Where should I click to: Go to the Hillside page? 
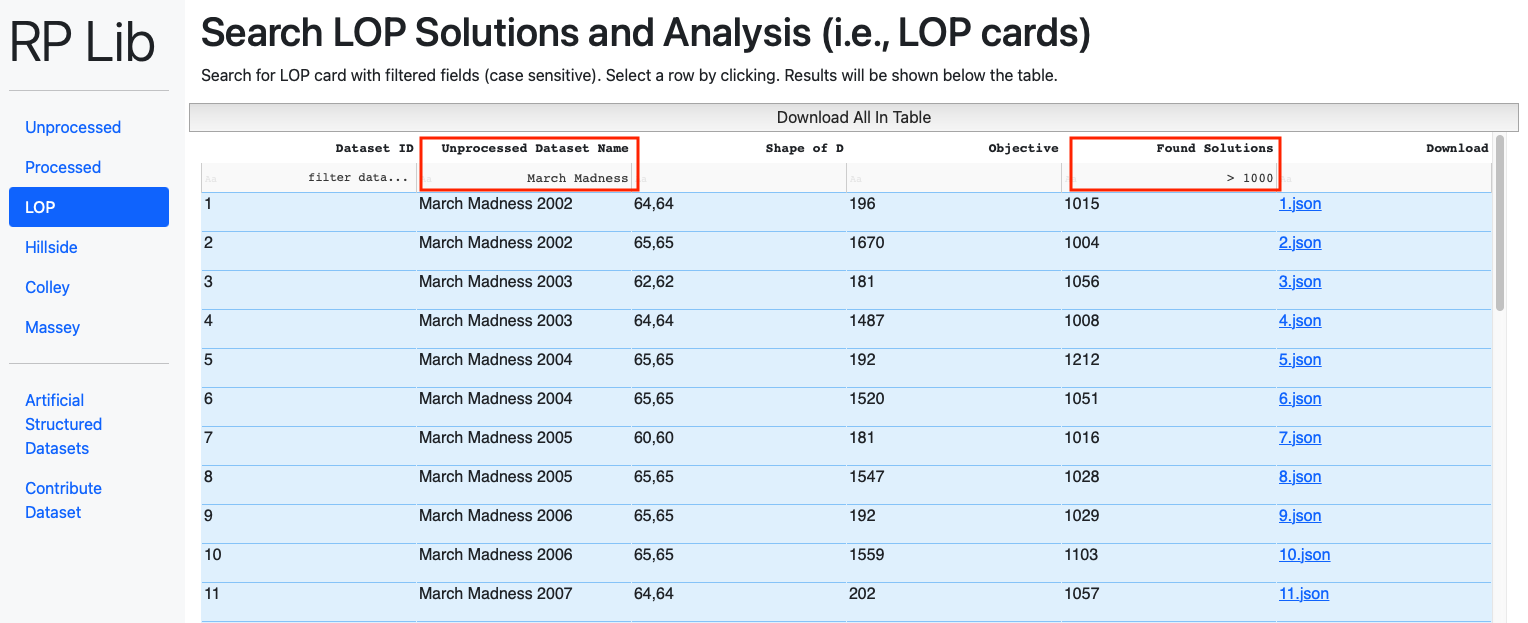51,247
